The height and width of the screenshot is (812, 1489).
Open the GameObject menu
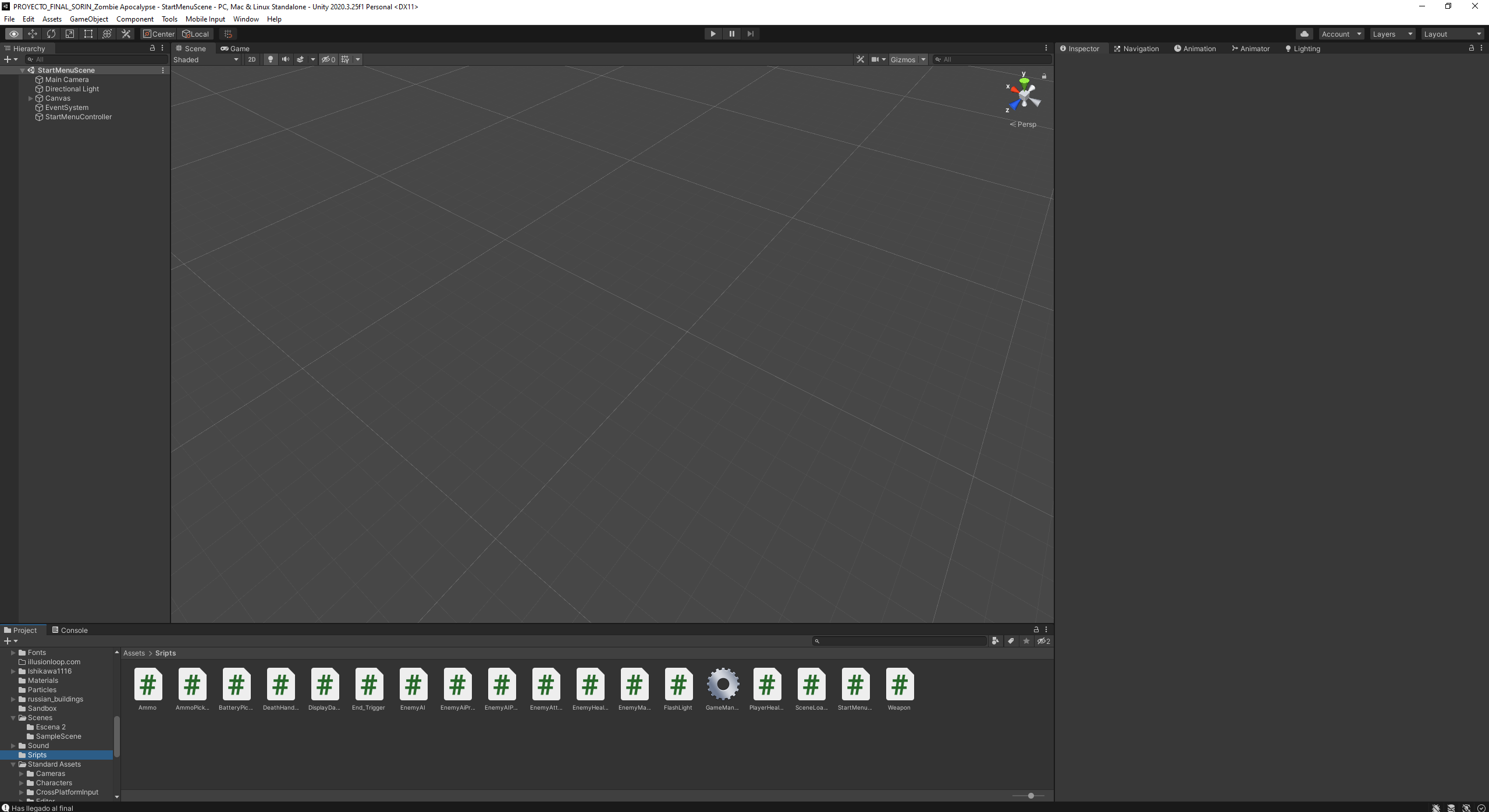coord(88,19)
